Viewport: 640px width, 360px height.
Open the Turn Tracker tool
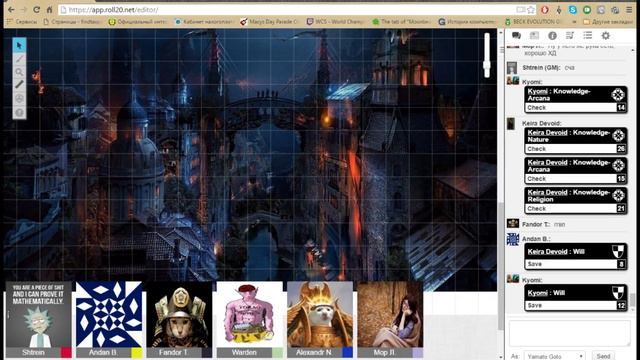tap(19, 98)
